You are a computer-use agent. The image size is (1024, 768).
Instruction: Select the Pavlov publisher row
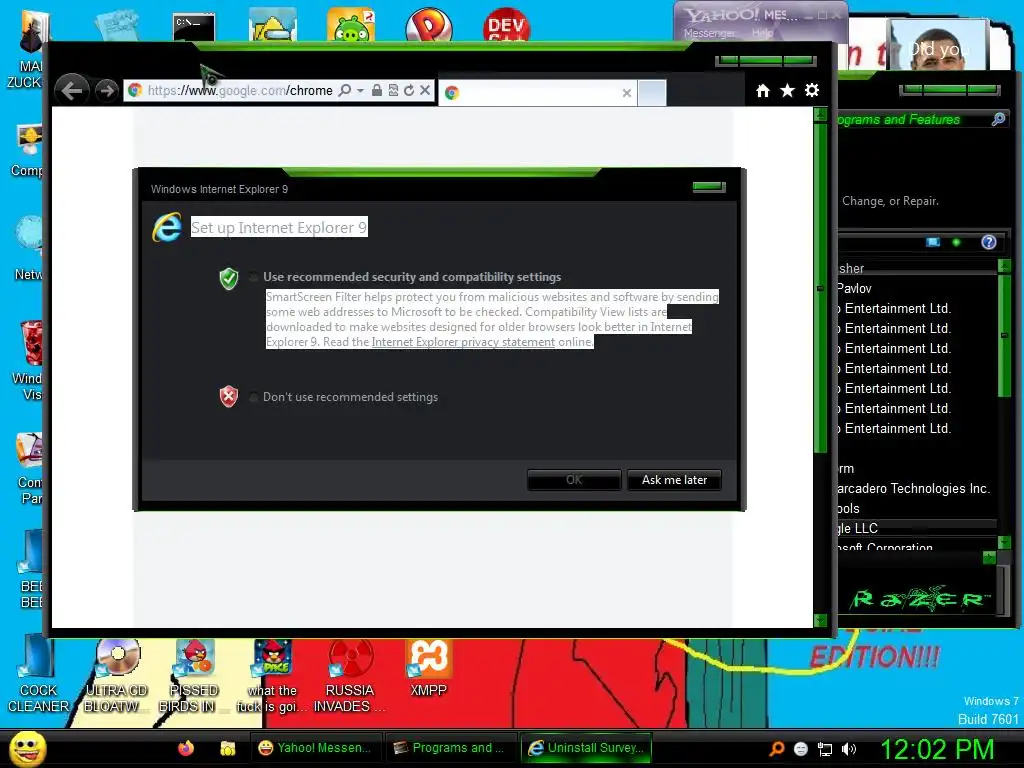tap(917, 288)
